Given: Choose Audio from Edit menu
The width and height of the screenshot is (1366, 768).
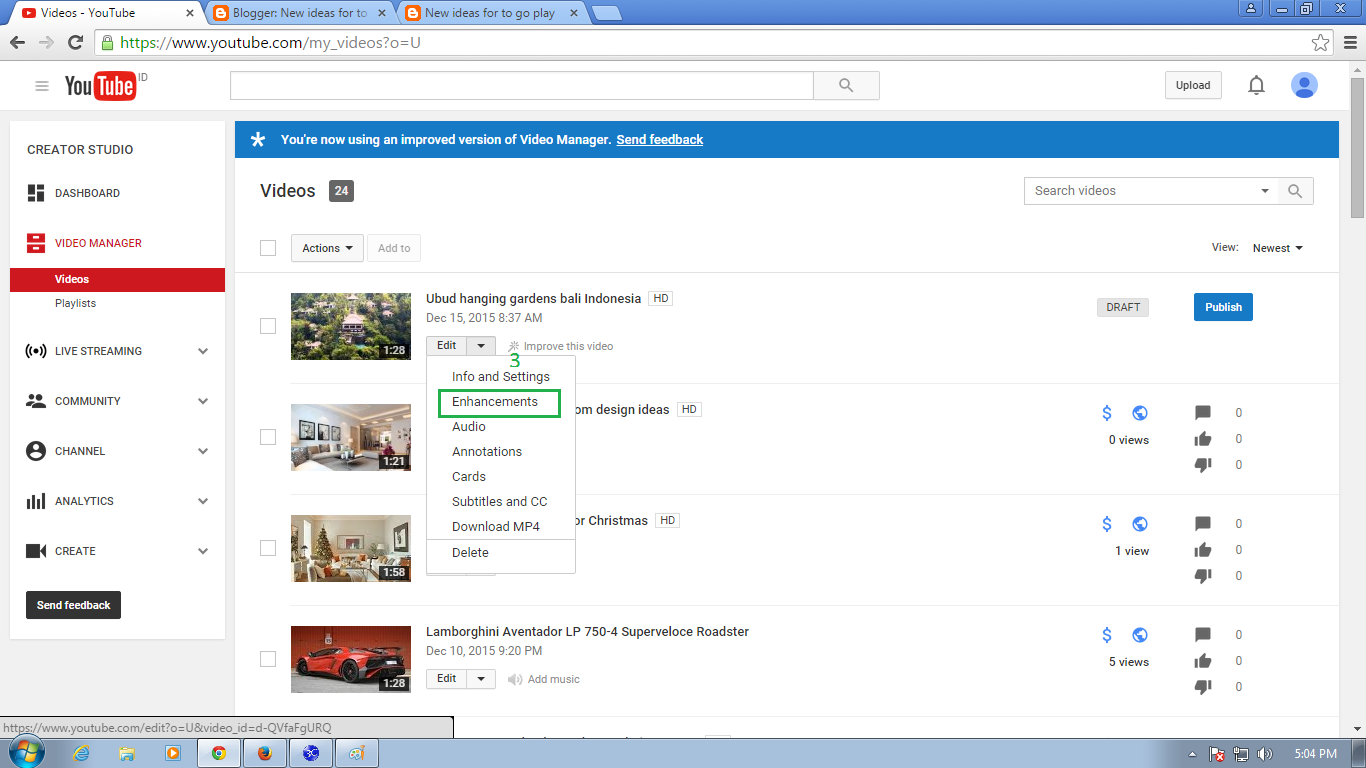Looking at the screenshot, I should (x=501, y=427).
